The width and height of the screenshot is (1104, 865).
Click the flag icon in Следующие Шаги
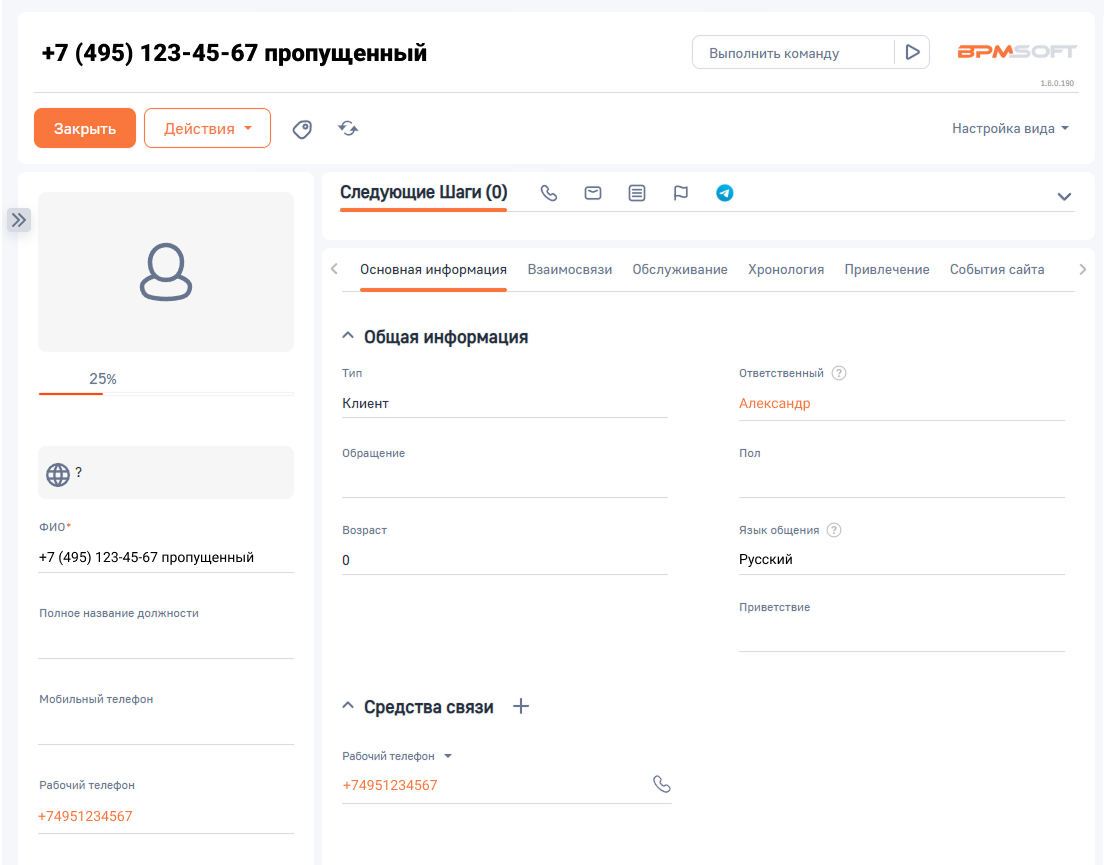click(681, 193)
